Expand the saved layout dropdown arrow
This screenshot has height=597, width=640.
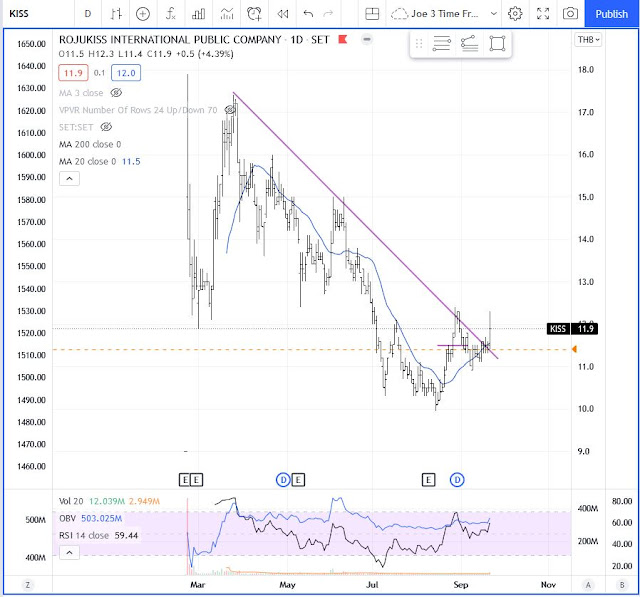pos(493,14)
